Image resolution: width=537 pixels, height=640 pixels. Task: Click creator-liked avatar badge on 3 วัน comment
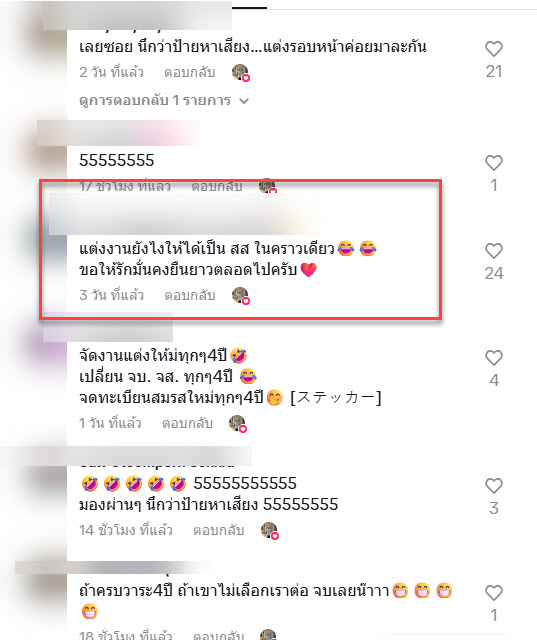point(241,296)
